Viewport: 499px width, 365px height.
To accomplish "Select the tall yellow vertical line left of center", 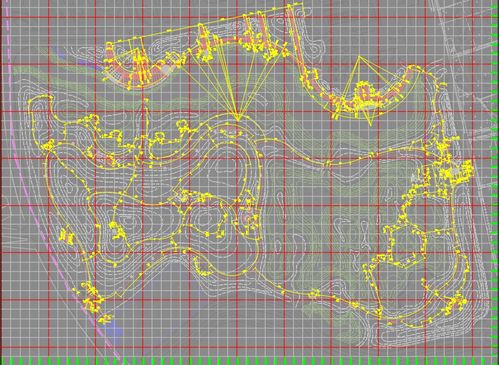I will tap(146, 127).
